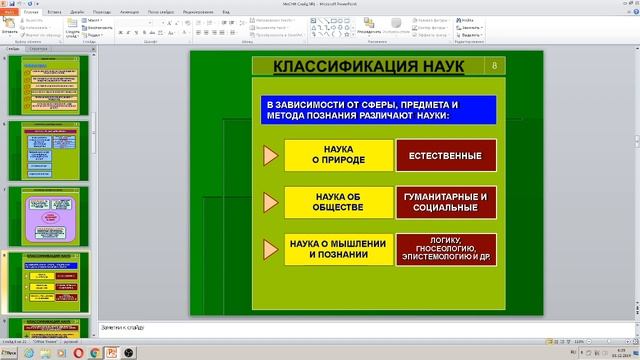Open the Заливка фигуры shape fill dropdown

pyautogui.click(x=431, y=20)
